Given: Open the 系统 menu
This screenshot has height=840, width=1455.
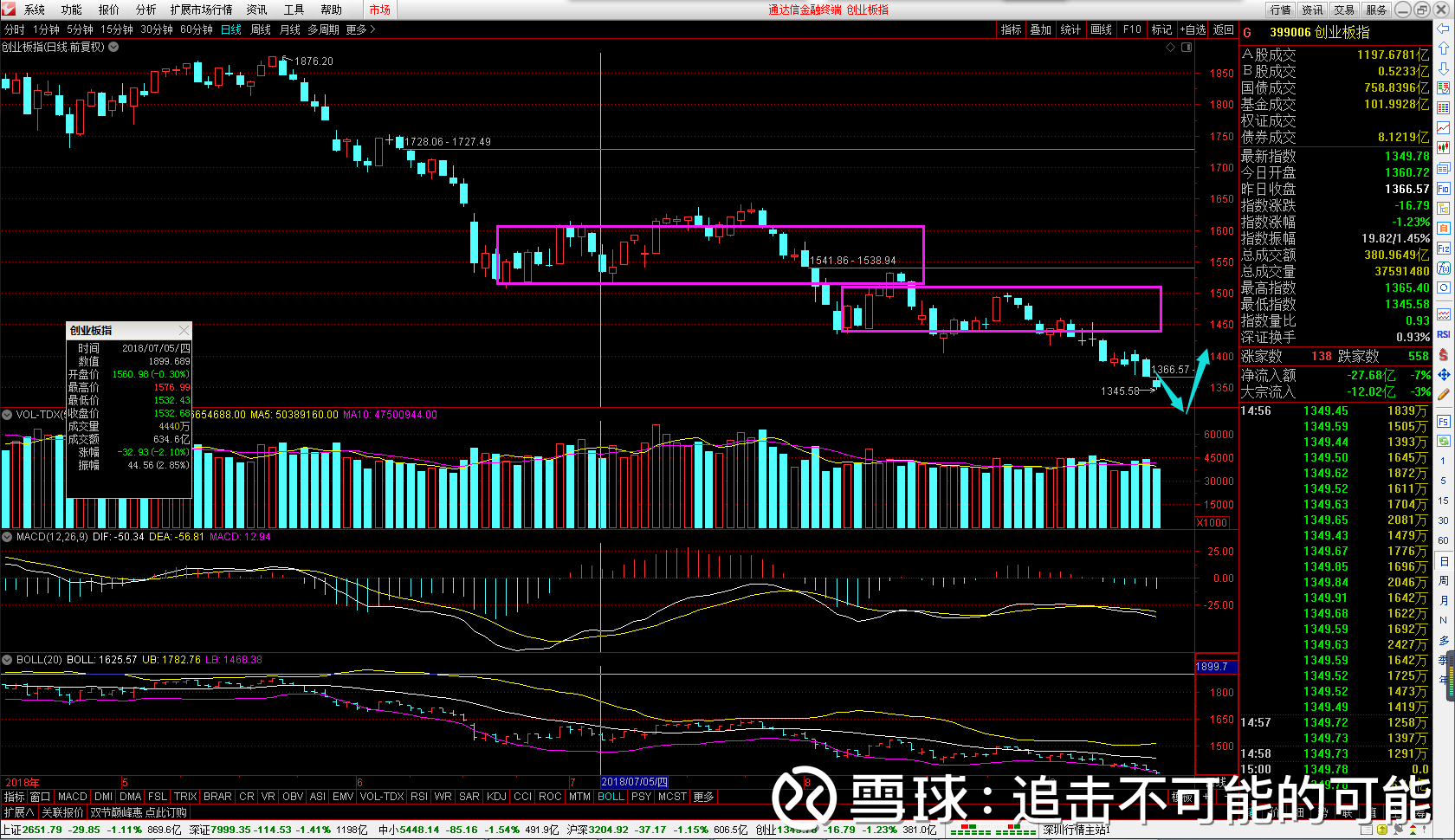Looking at the screenshot, I should point(35,10).
